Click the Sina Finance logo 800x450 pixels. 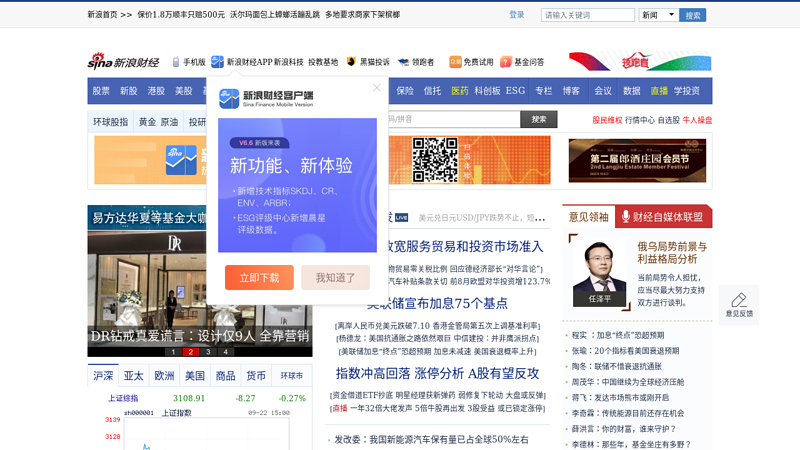[123, 61]
